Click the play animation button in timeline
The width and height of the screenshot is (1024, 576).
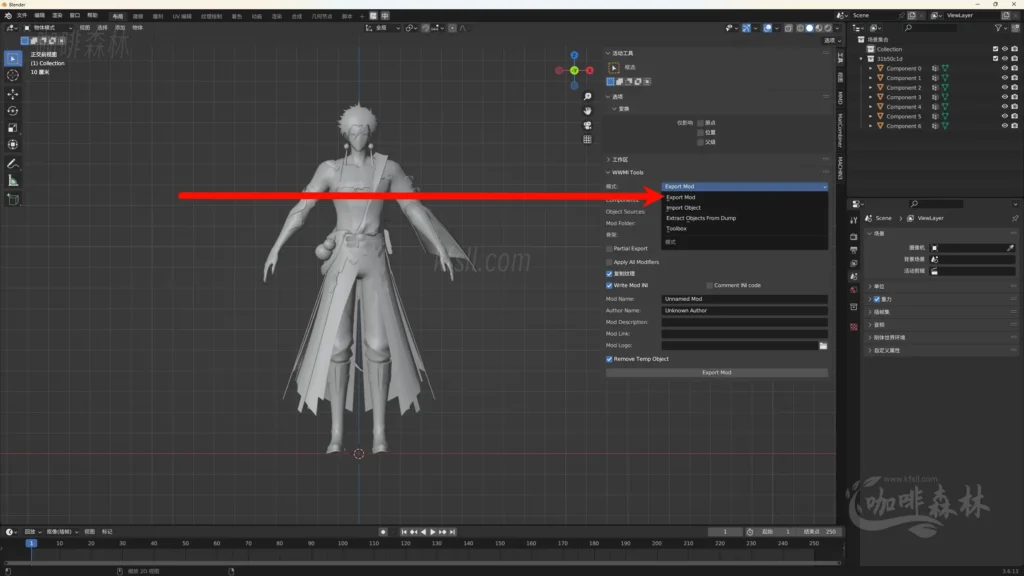pos(432,532)
